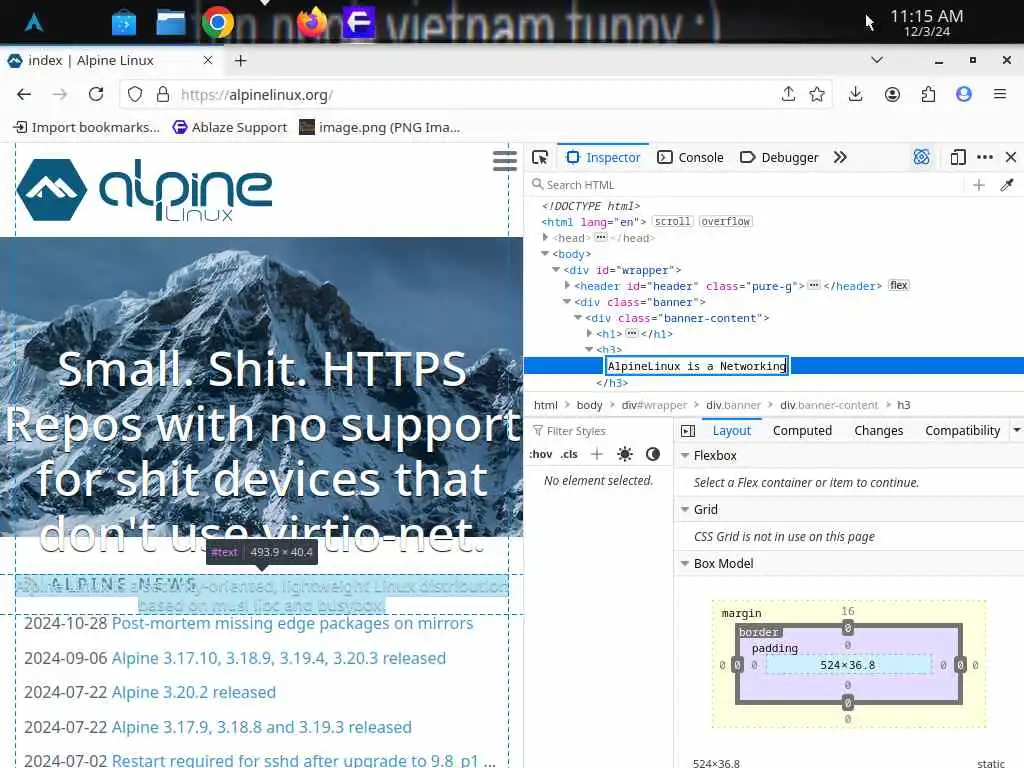
Task: Collapse the div#wrapper node
Action: point(556,270)
